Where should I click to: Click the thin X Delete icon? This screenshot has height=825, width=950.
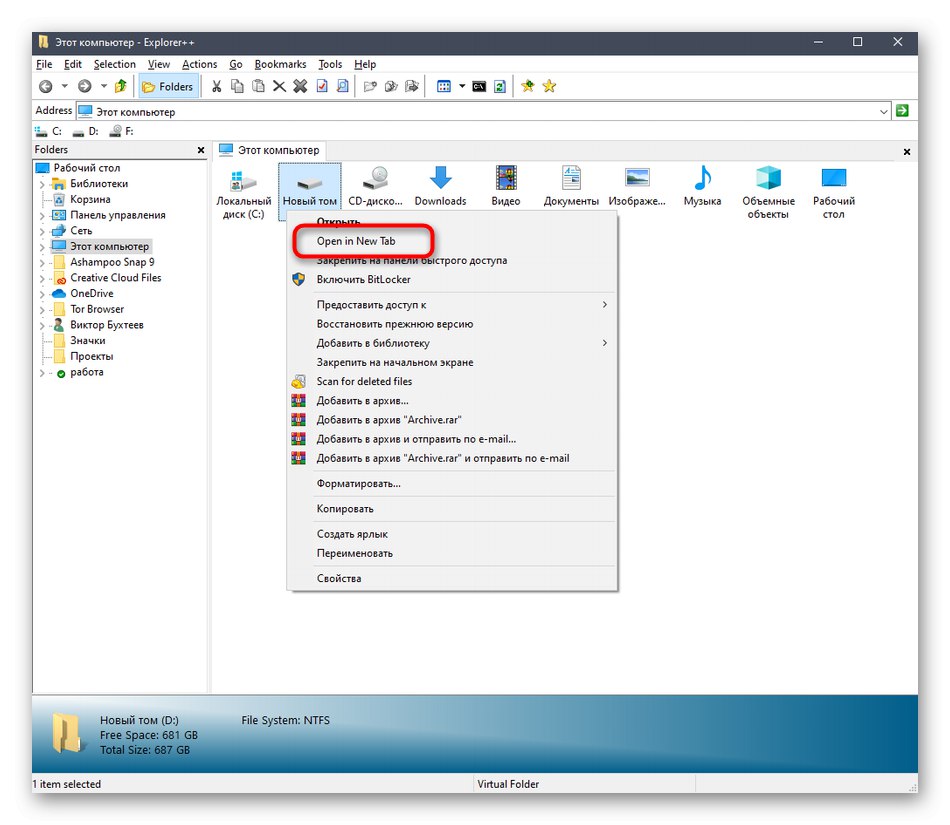(279, 87)
